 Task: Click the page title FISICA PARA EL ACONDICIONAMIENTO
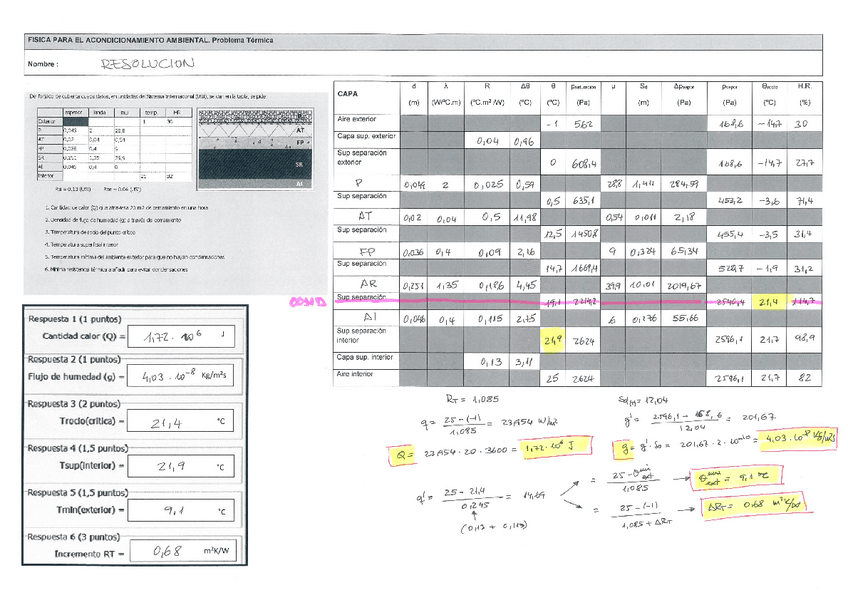click(x=148, y=40)
